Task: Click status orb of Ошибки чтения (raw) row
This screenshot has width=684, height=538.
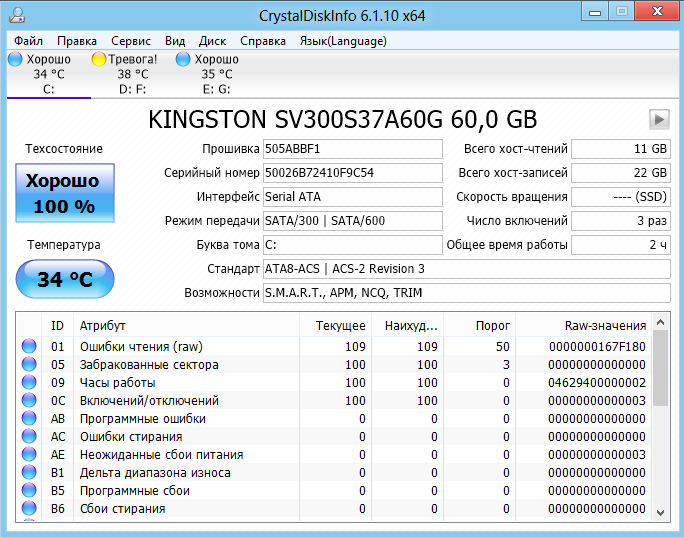Action: click(29, 346)
